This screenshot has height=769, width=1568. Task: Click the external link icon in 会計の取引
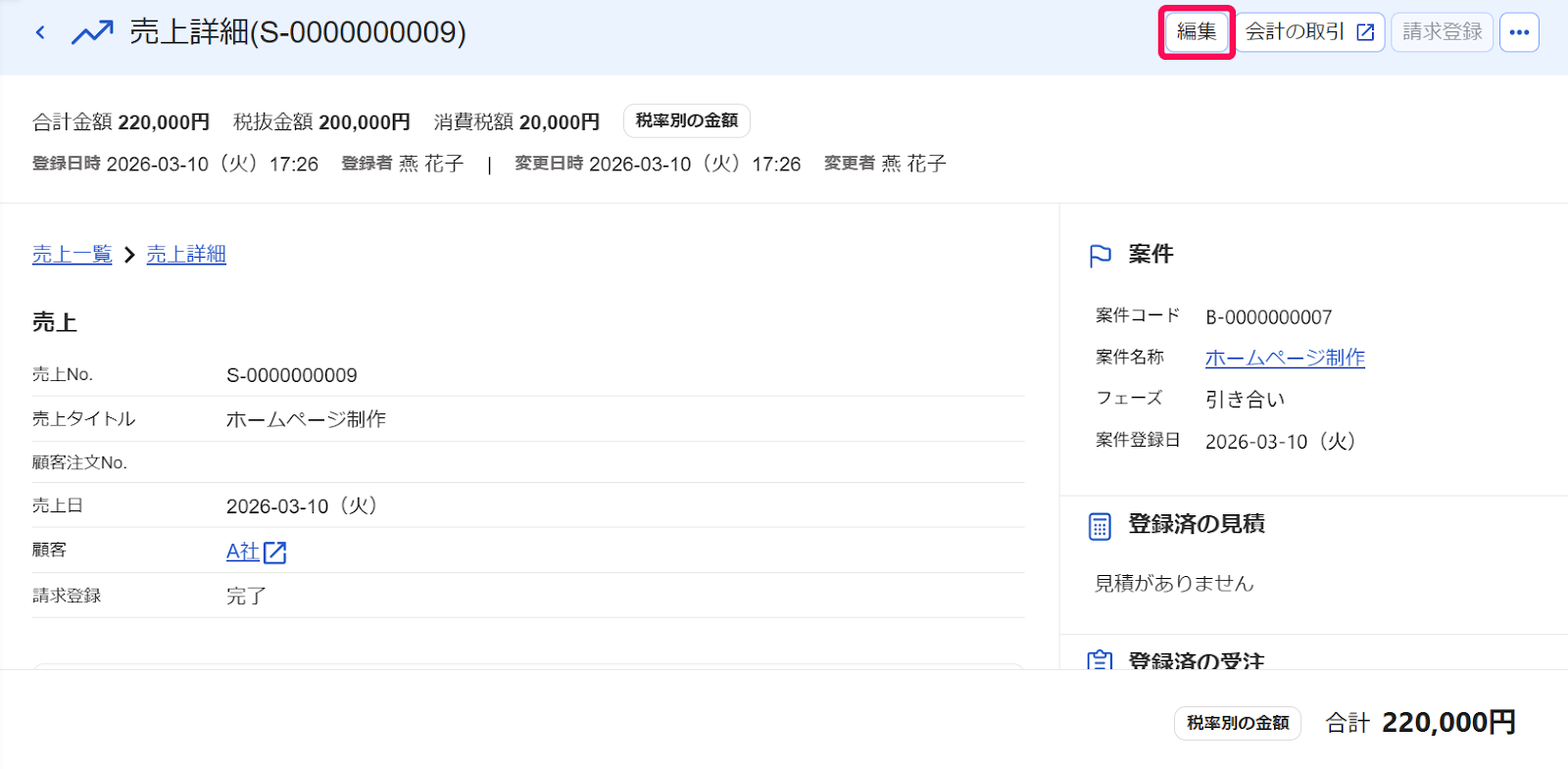coord(1365,32)
